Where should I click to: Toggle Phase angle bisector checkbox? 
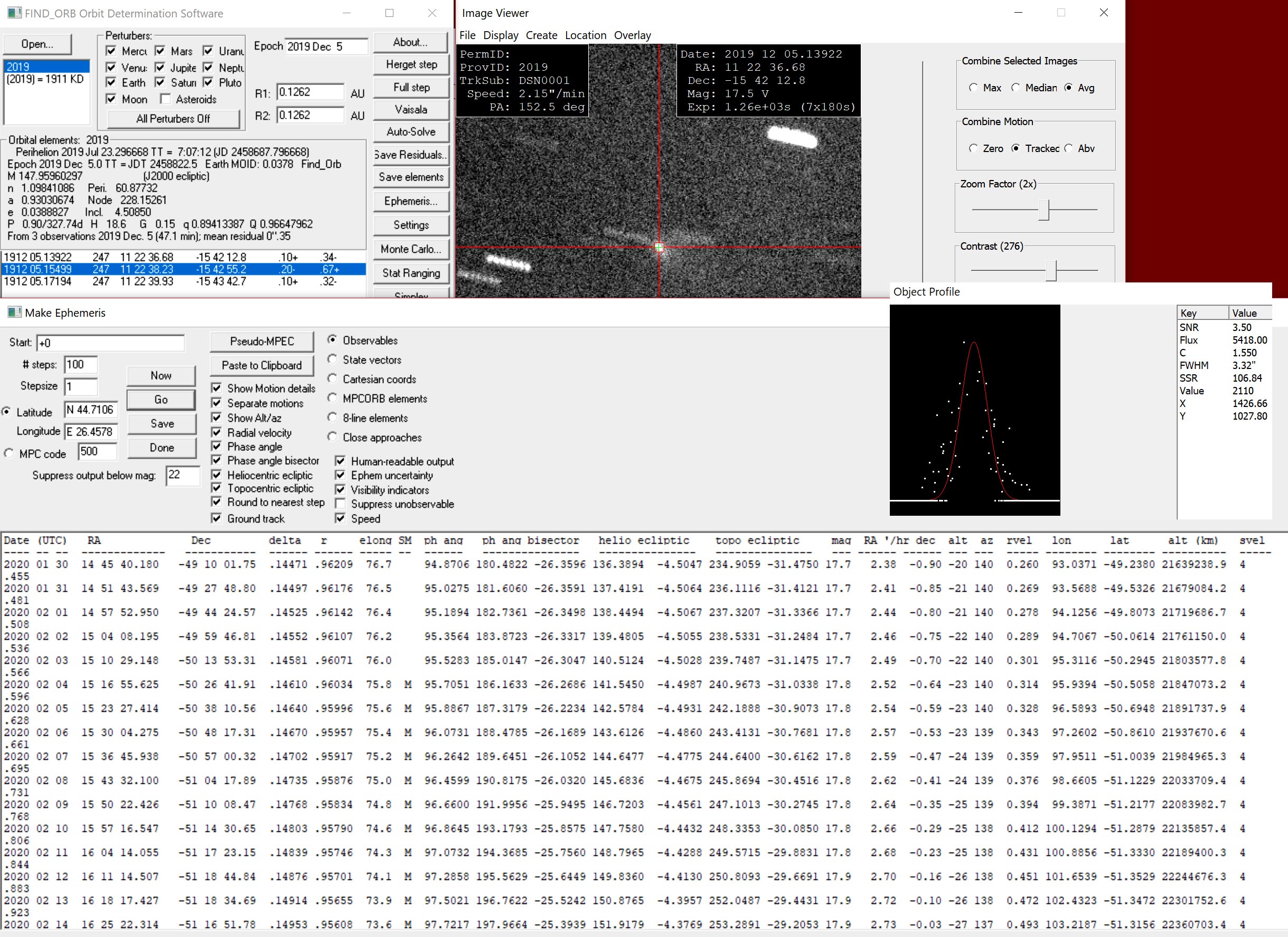coord(217,460)
